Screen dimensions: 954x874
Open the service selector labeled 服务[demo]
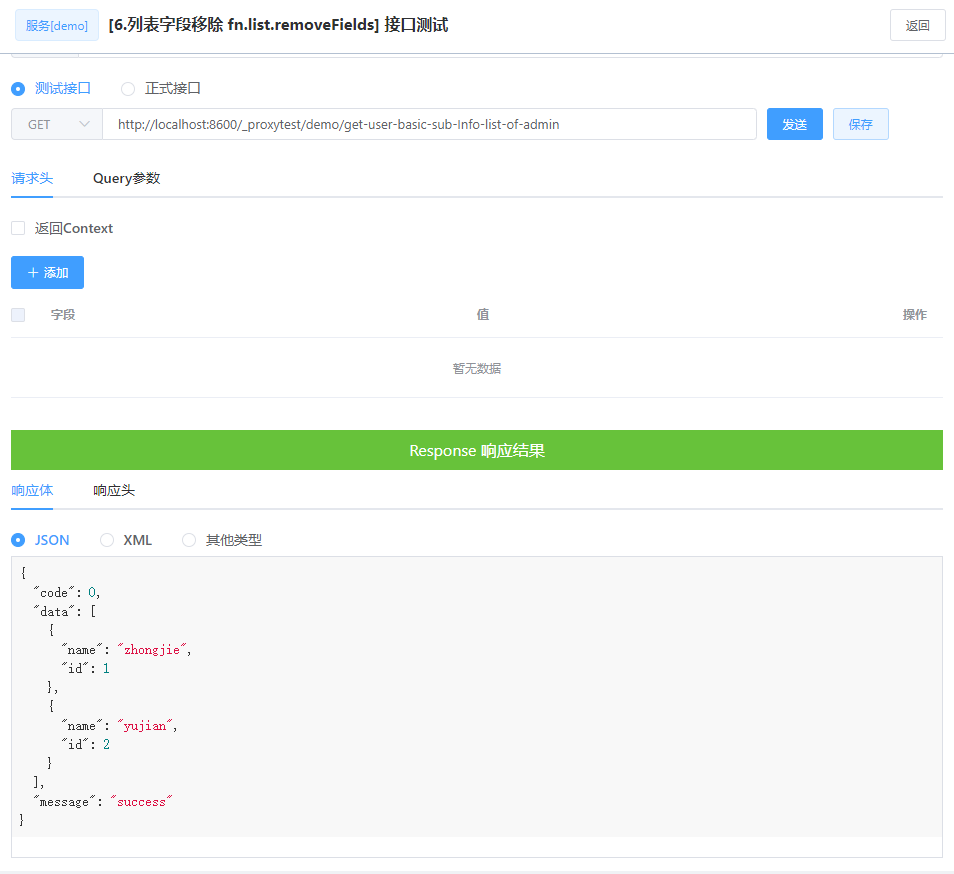pos(56,25)
